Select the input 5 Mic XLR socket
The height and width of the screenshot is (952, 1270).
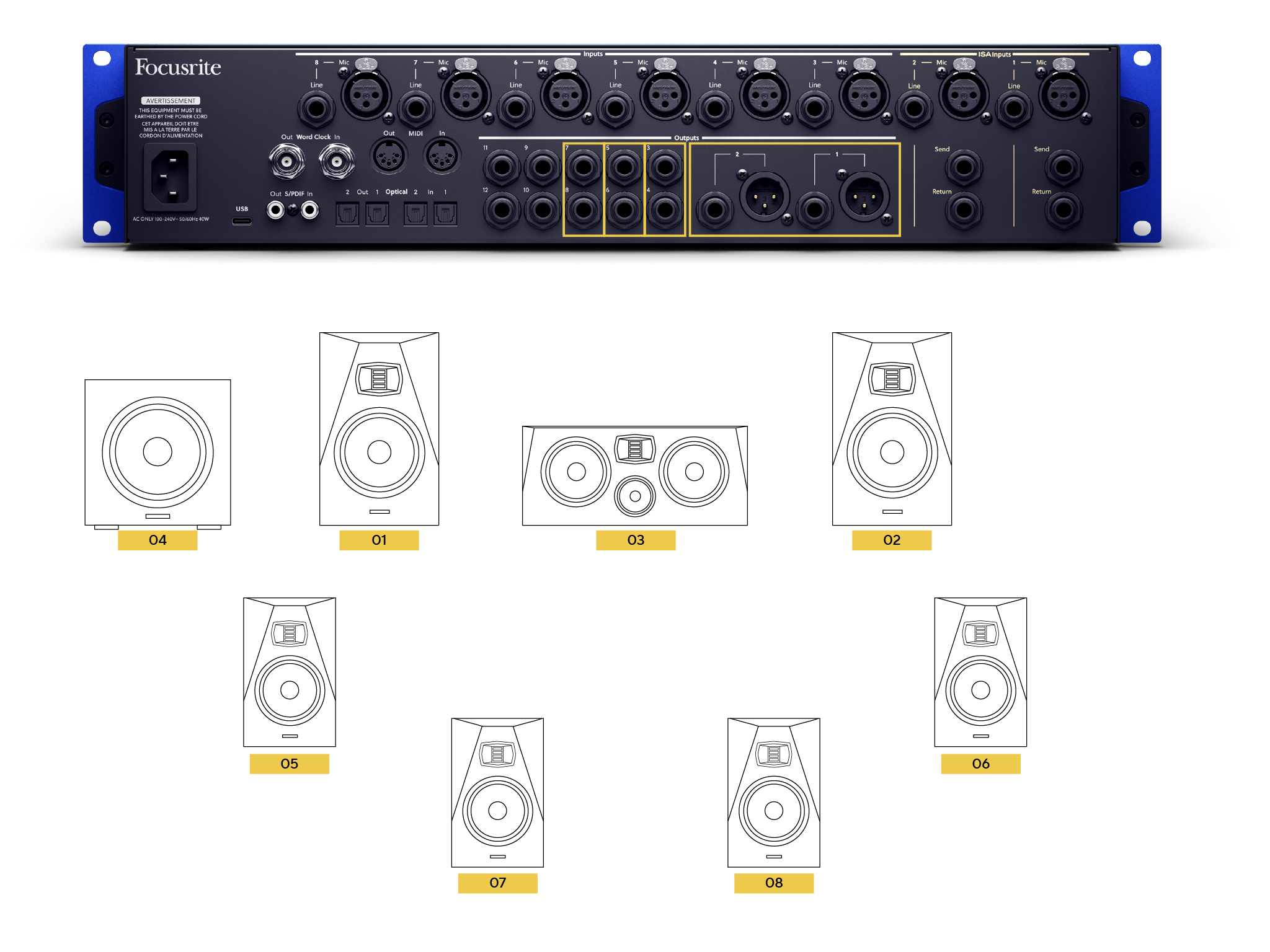click(665, 95)
